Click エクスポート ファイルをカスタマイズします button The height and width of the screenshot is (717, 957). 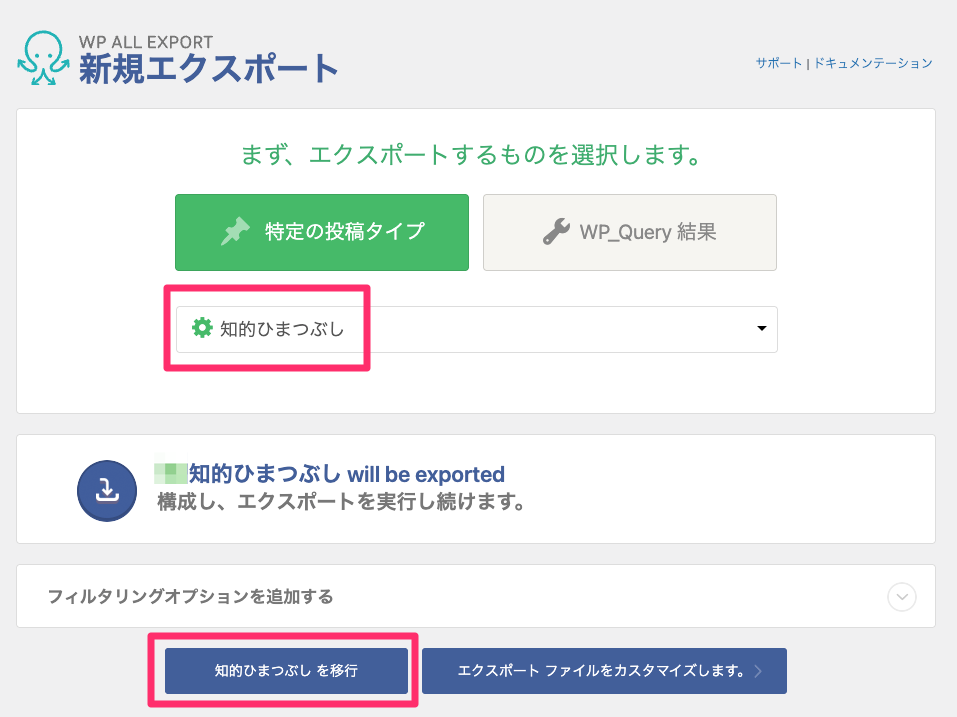tap(604, 671)
